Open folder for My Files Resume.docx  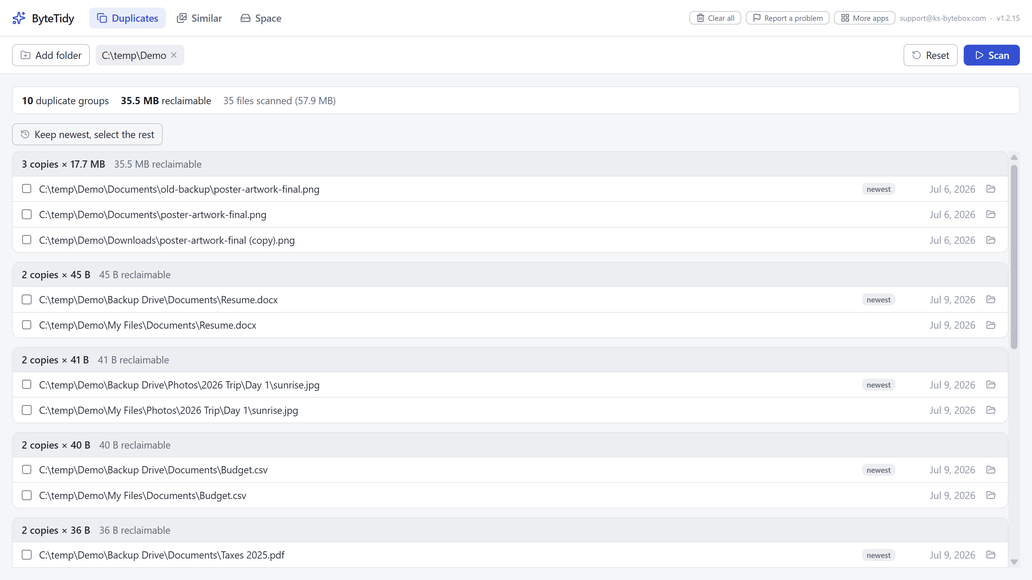991,325
